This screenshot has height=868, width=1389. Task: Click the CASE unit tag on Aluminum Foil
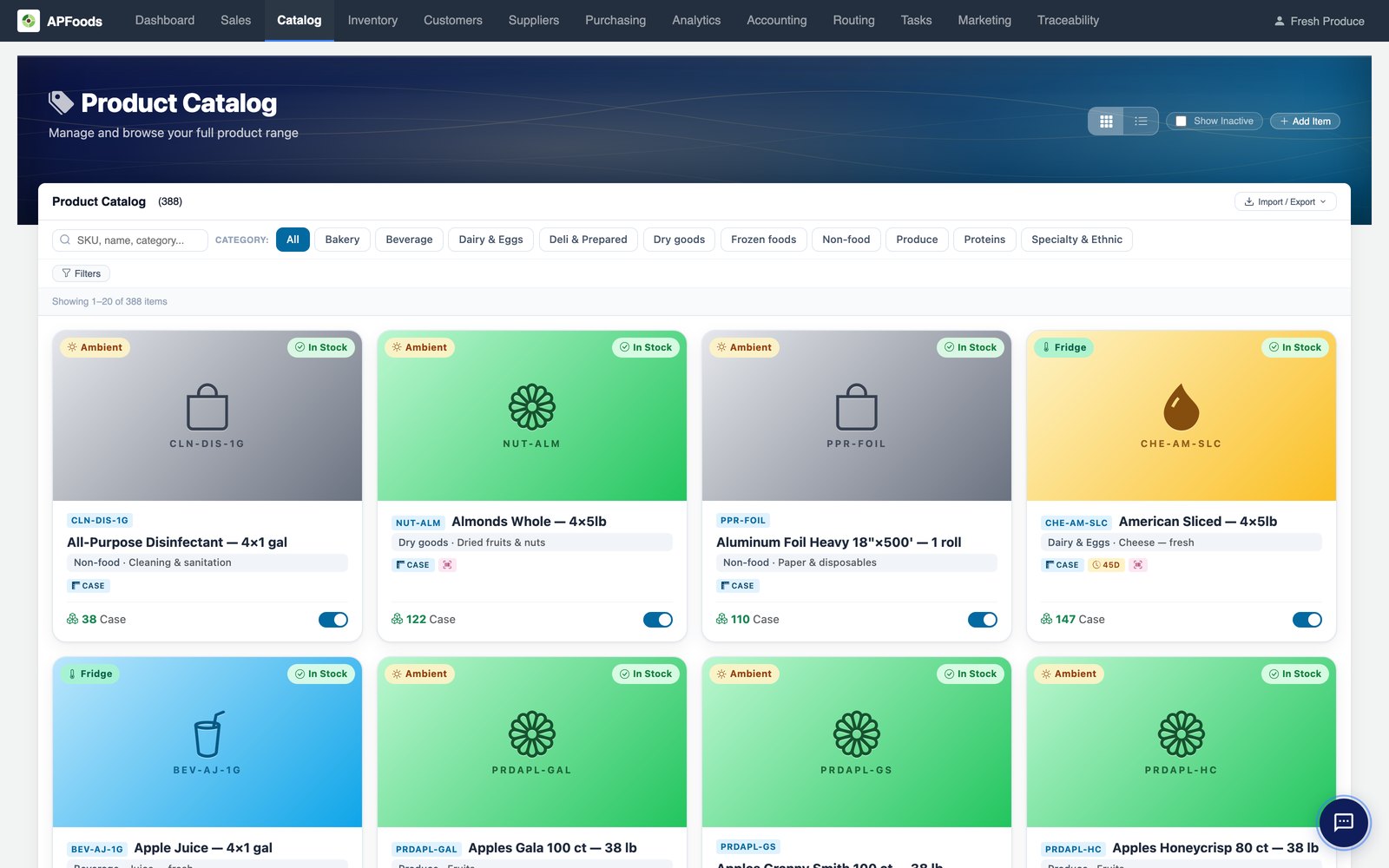tap(738, 586)
